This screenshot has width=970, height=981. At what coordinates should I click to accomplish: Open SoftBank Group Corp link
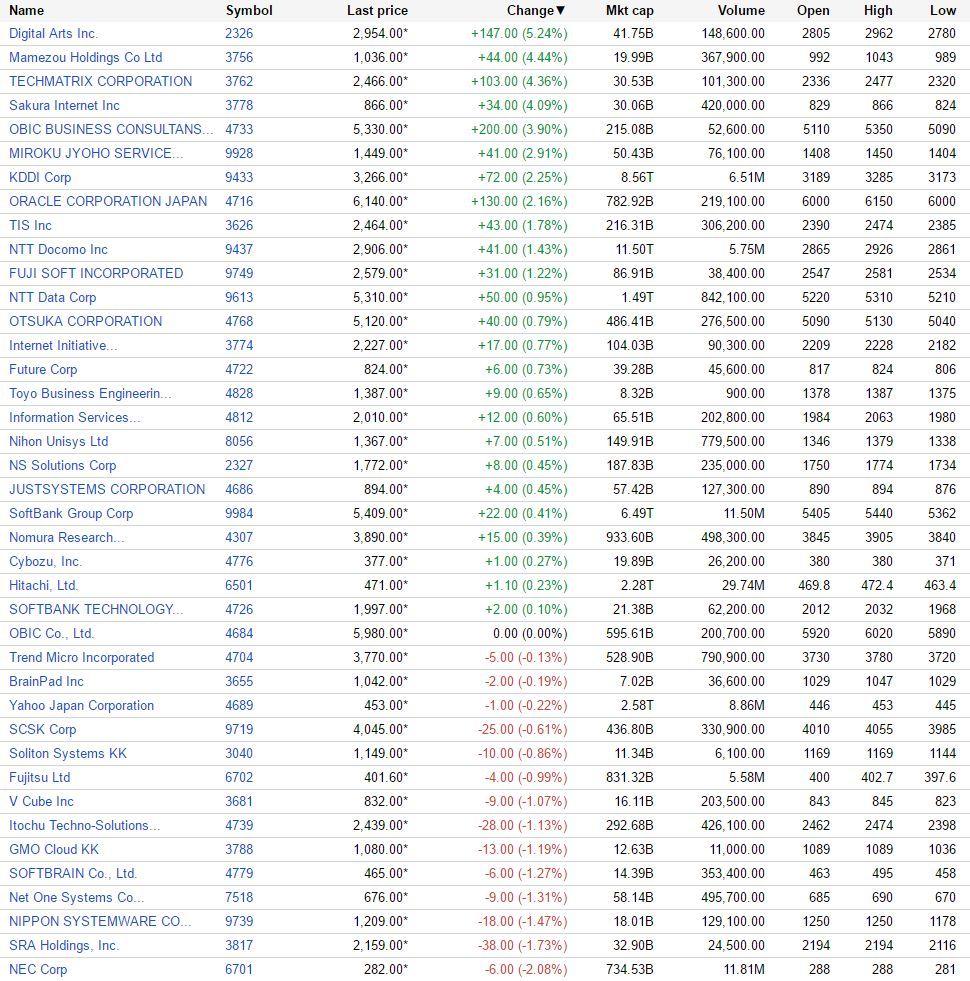pos(71,513)
